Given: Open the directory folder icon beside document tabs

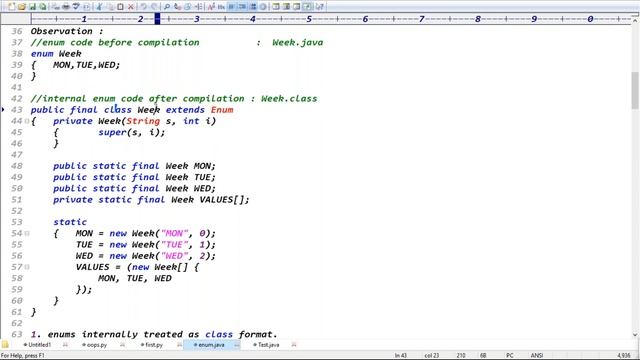Looking at the screenshot, I should [4, 344].
